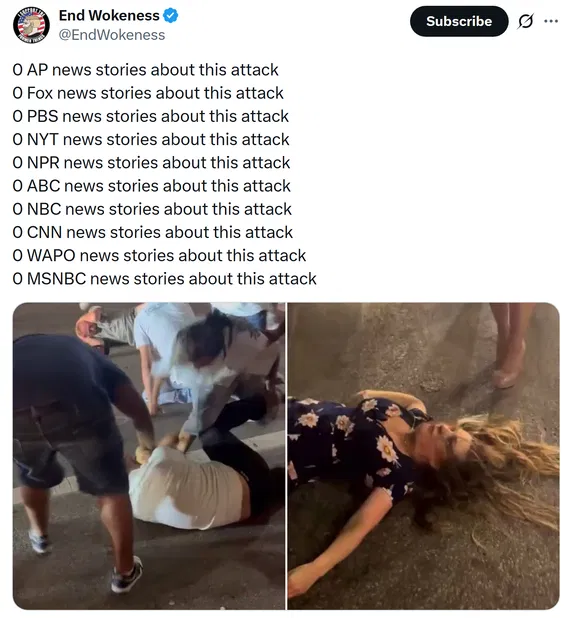Click the line mentioning PBS news stories
The height and width of the screenshot is (618, 568).
pos(151,117)
